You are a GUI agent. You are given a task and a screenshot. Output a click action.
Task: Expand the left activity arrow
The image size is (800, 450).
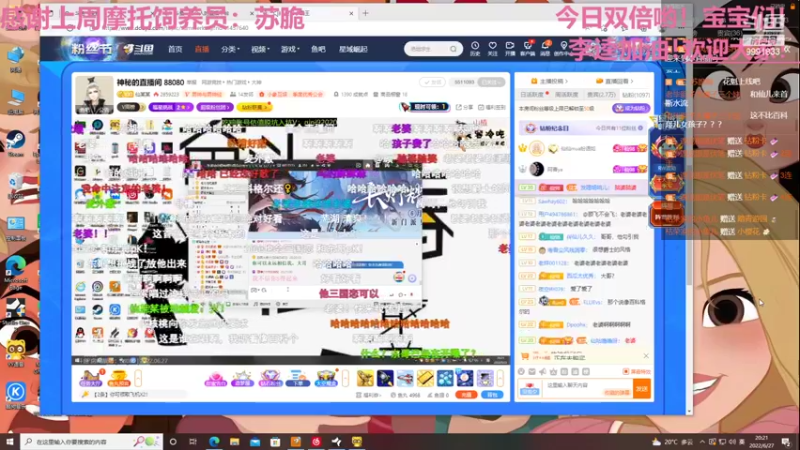click(138, 378)
